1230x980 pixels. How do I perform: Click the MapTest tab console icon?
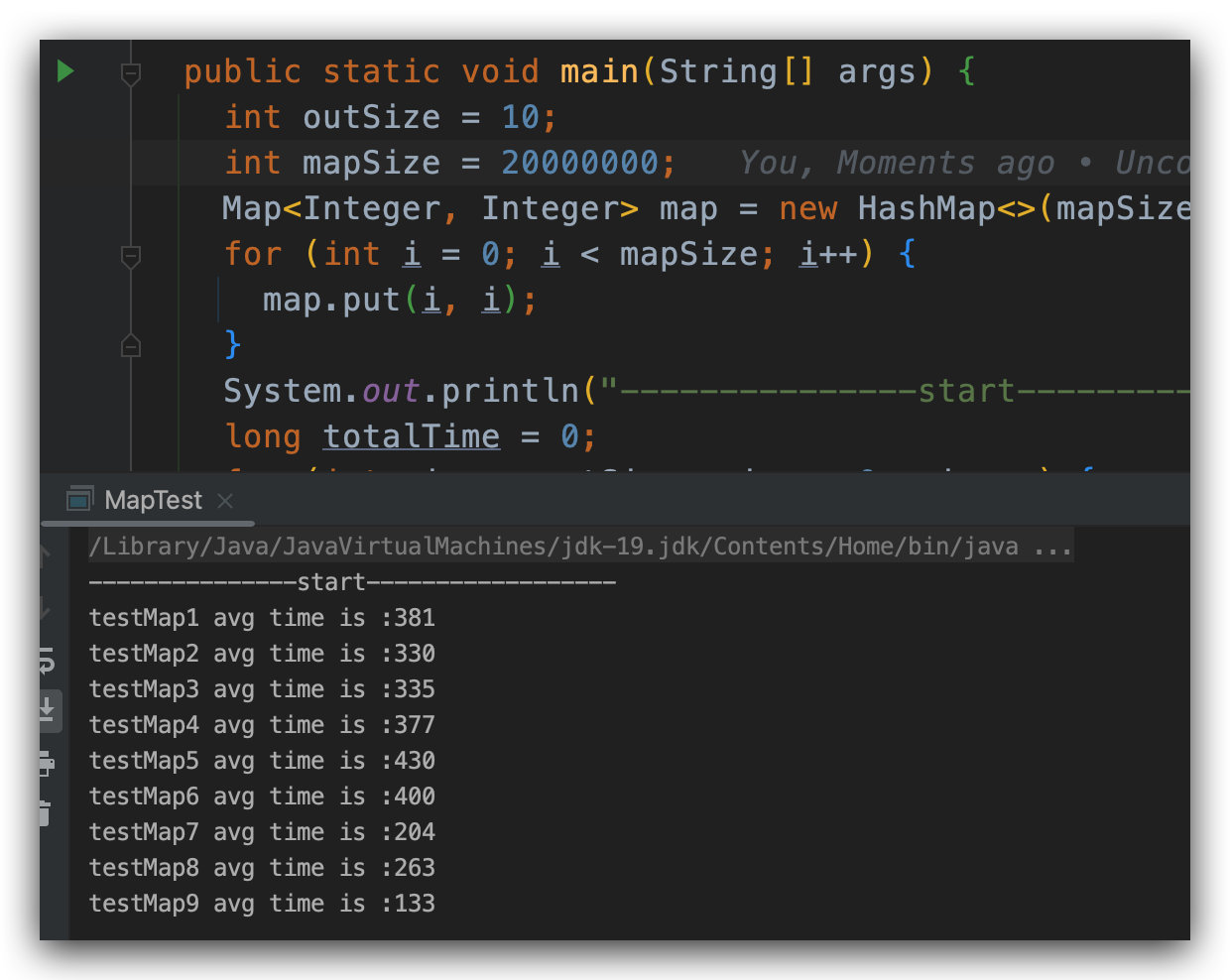click(79, 500)
